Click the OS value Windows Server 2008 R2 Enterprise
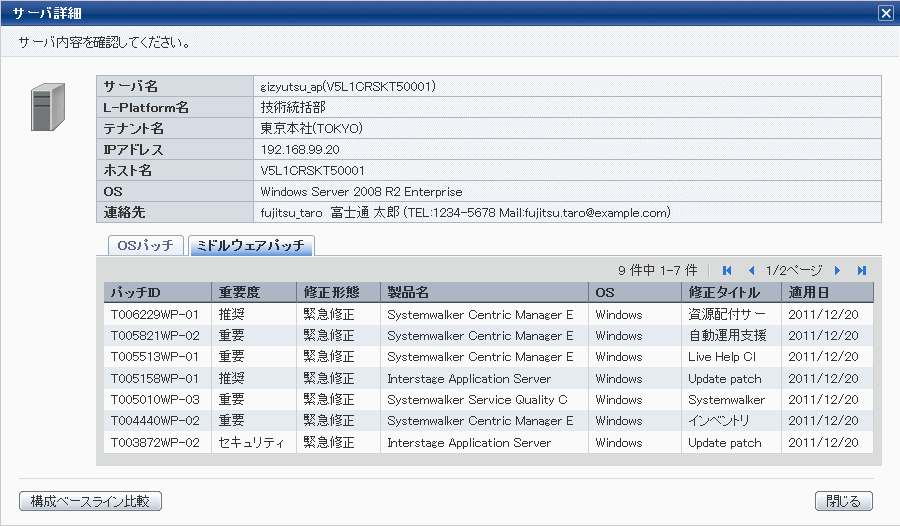Viewport: 900px width, 526px height. [x=361, y=192]
